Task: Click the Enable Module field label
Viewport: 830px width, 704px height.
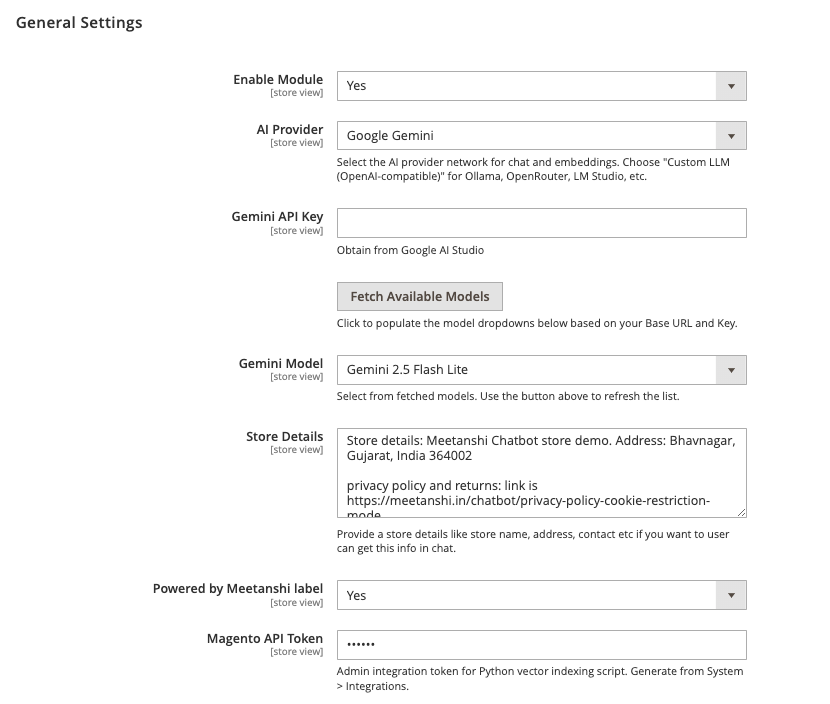Action: (x=278, y=79)
